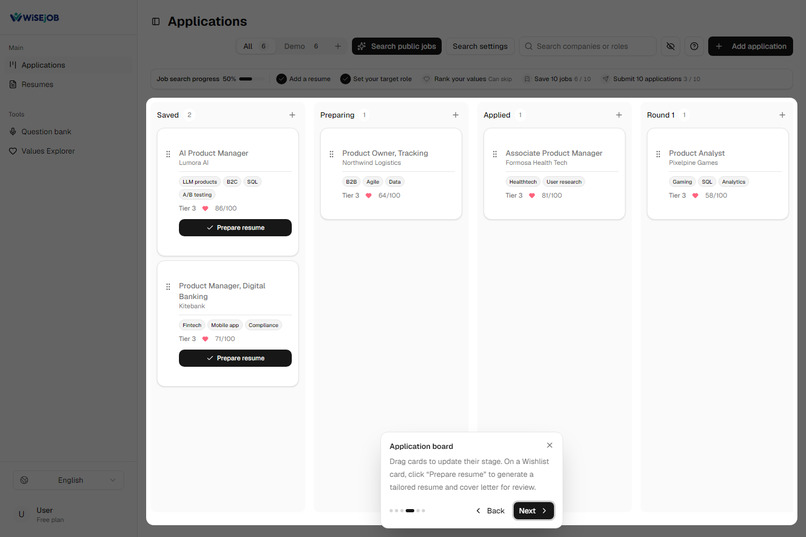This screenshot has height=537, width=806.
Task: Click Next in the tour popup
Action: coord(534,511)
